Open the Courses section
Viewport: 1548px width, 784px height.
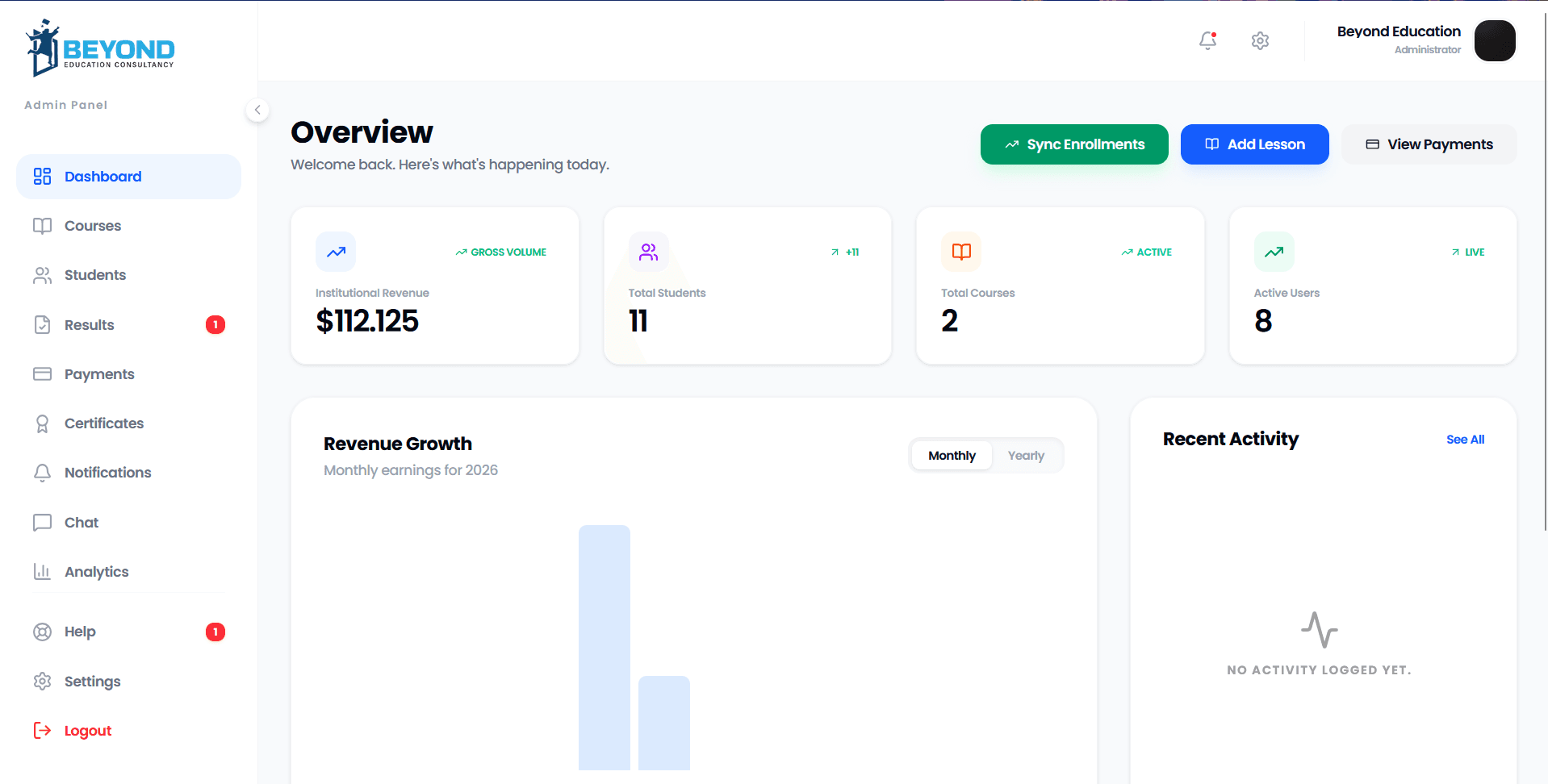128,226
